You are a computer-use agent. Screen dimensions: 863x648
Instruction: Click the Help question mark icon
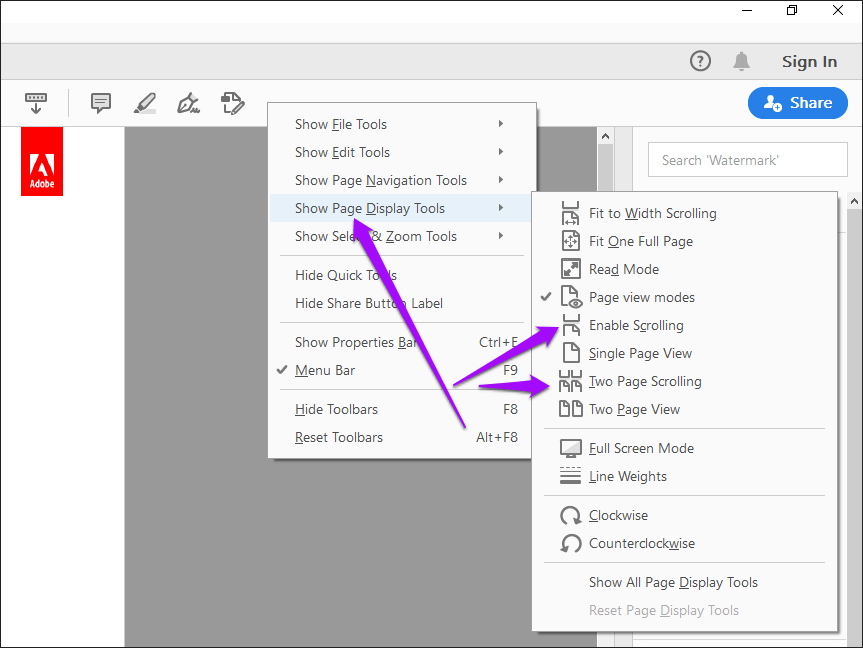[700, 61]
